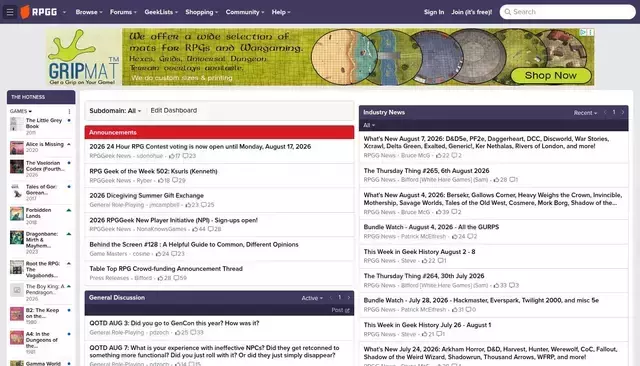Click Shop Now on Gripmat ad
Viewport: 640px width, 366px height.
pos(550,75)
